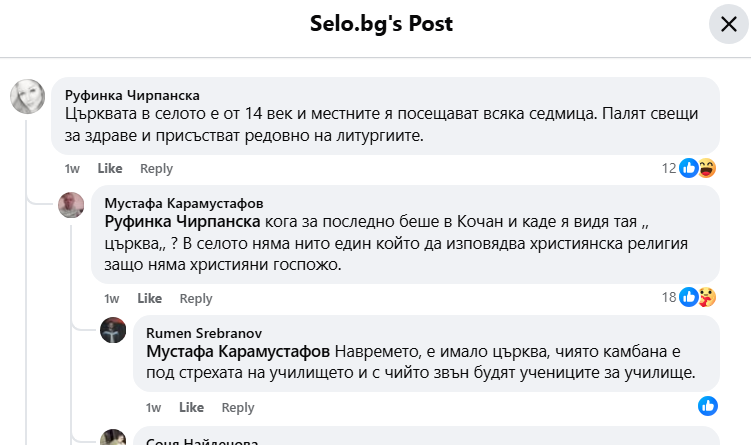The height and width of the screenshot is (445, 751).
Task: Like Руфинка Чирпанска's comment
Action: (x=109, y=168)
